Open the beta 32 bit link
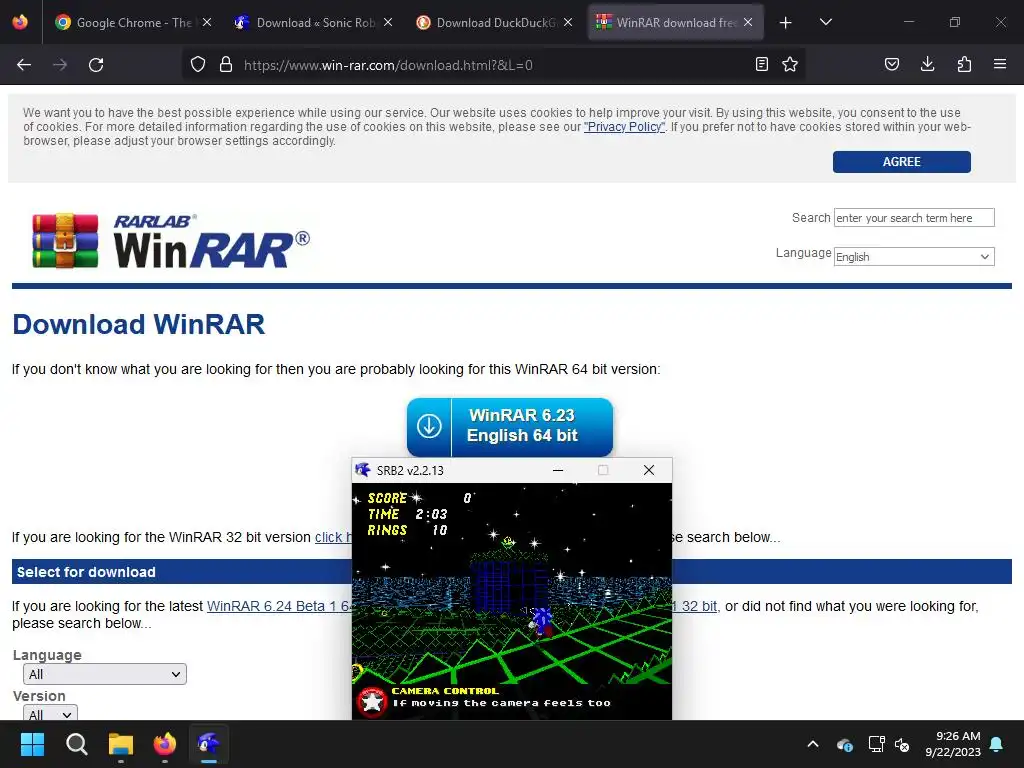 (695, 606)
